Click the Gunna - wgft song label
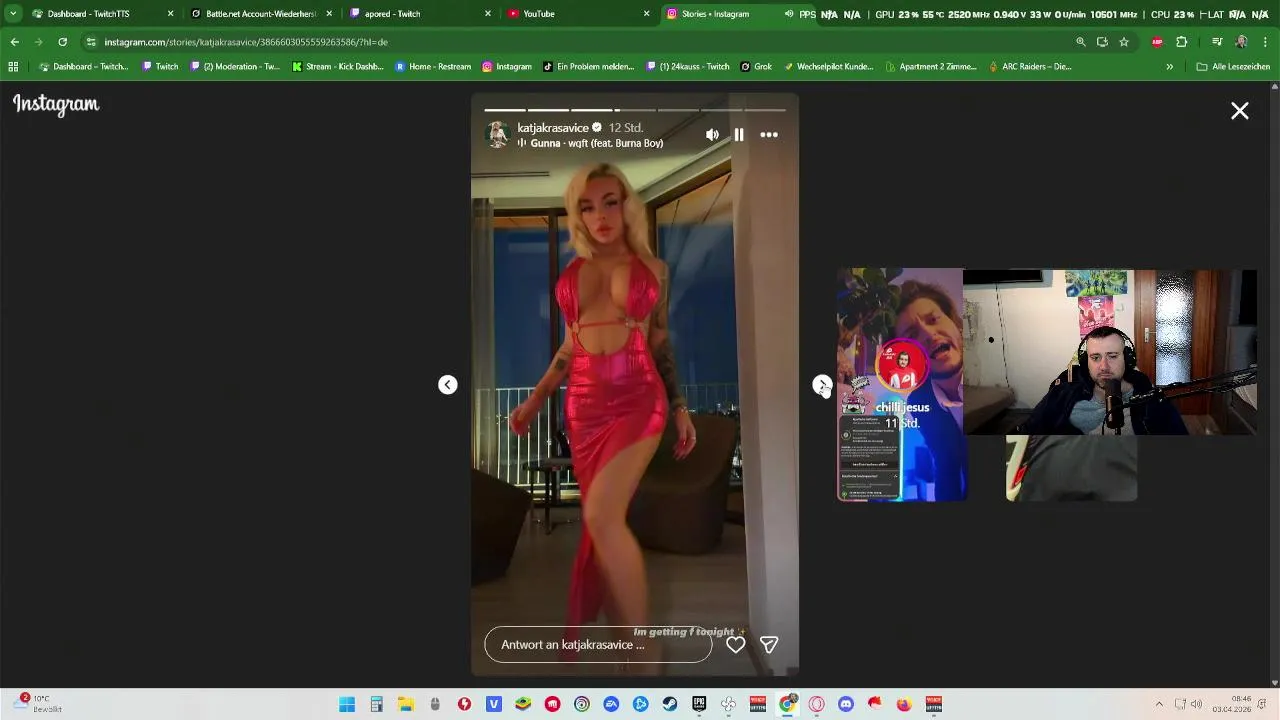The height and width of the screenshot is (720, 1280). pyautogui.click(x=596, y=144)
